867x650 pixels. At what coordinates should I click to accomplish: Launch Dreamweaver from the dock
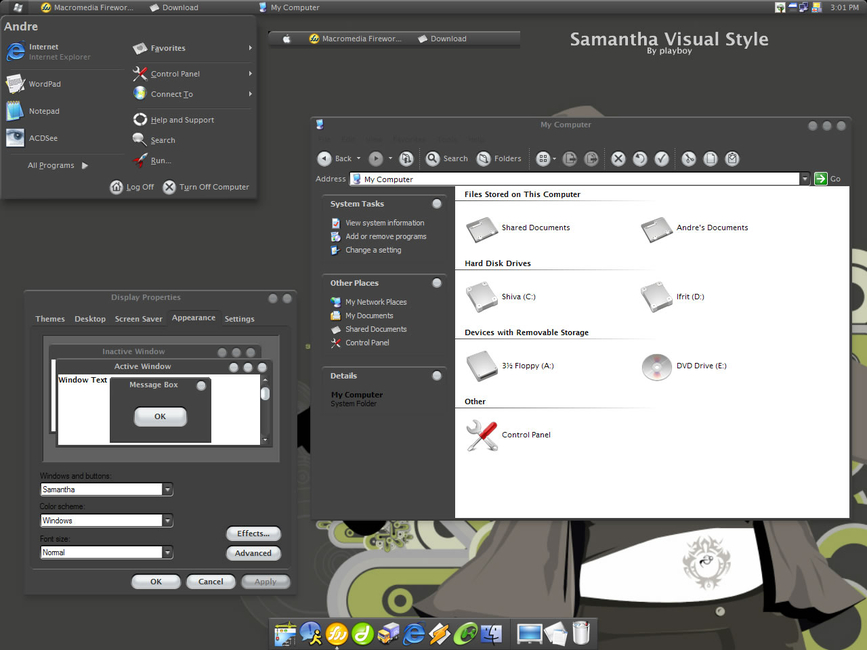[x=363, y=634]
